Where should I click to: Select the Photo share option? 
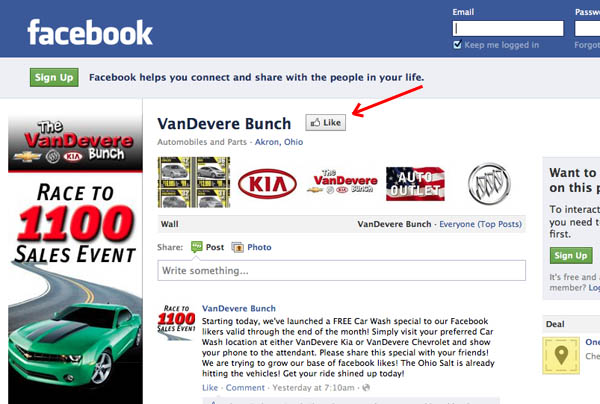251,247
